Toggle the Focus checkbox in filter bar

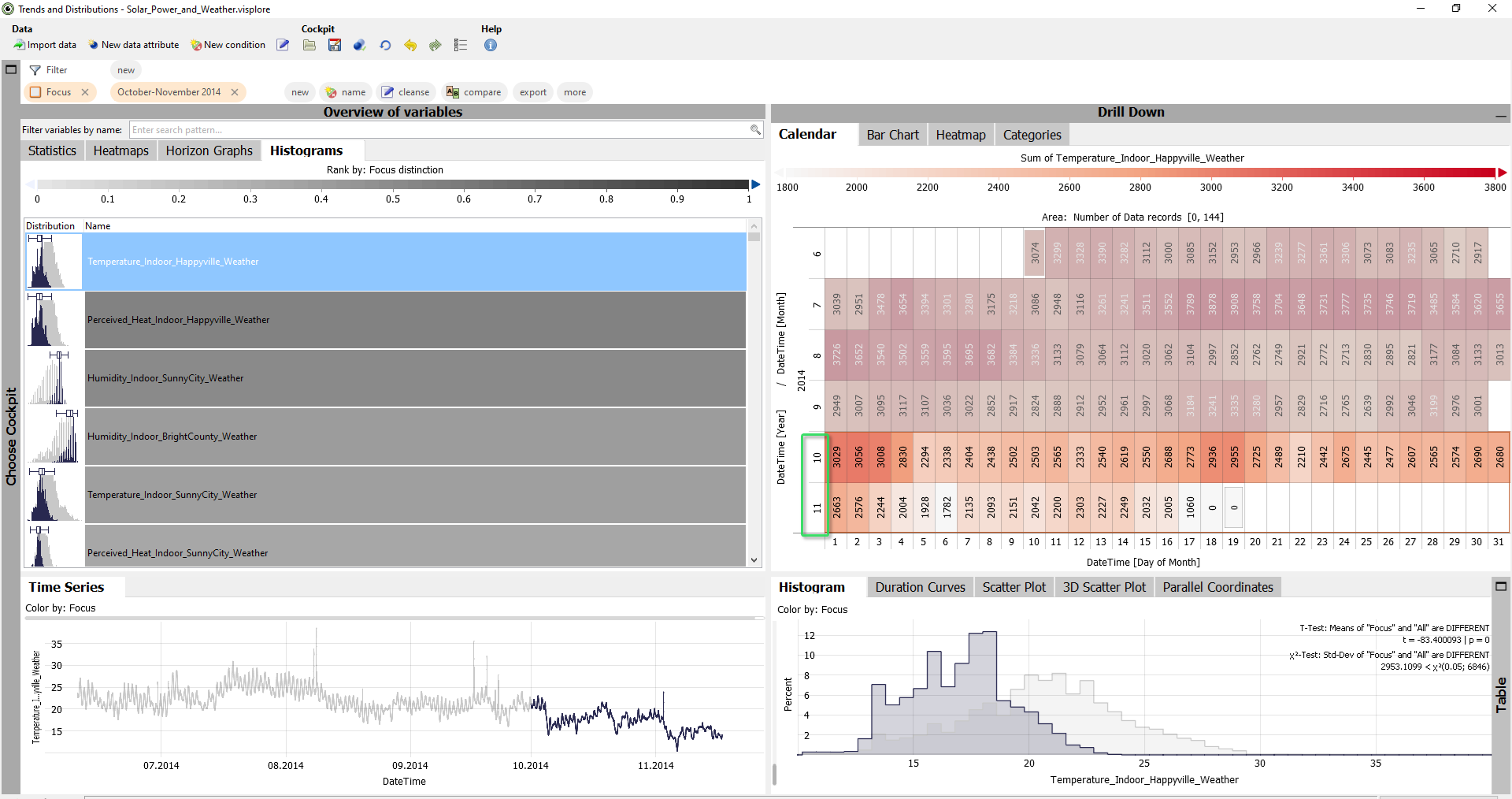[x=35, y=92]
